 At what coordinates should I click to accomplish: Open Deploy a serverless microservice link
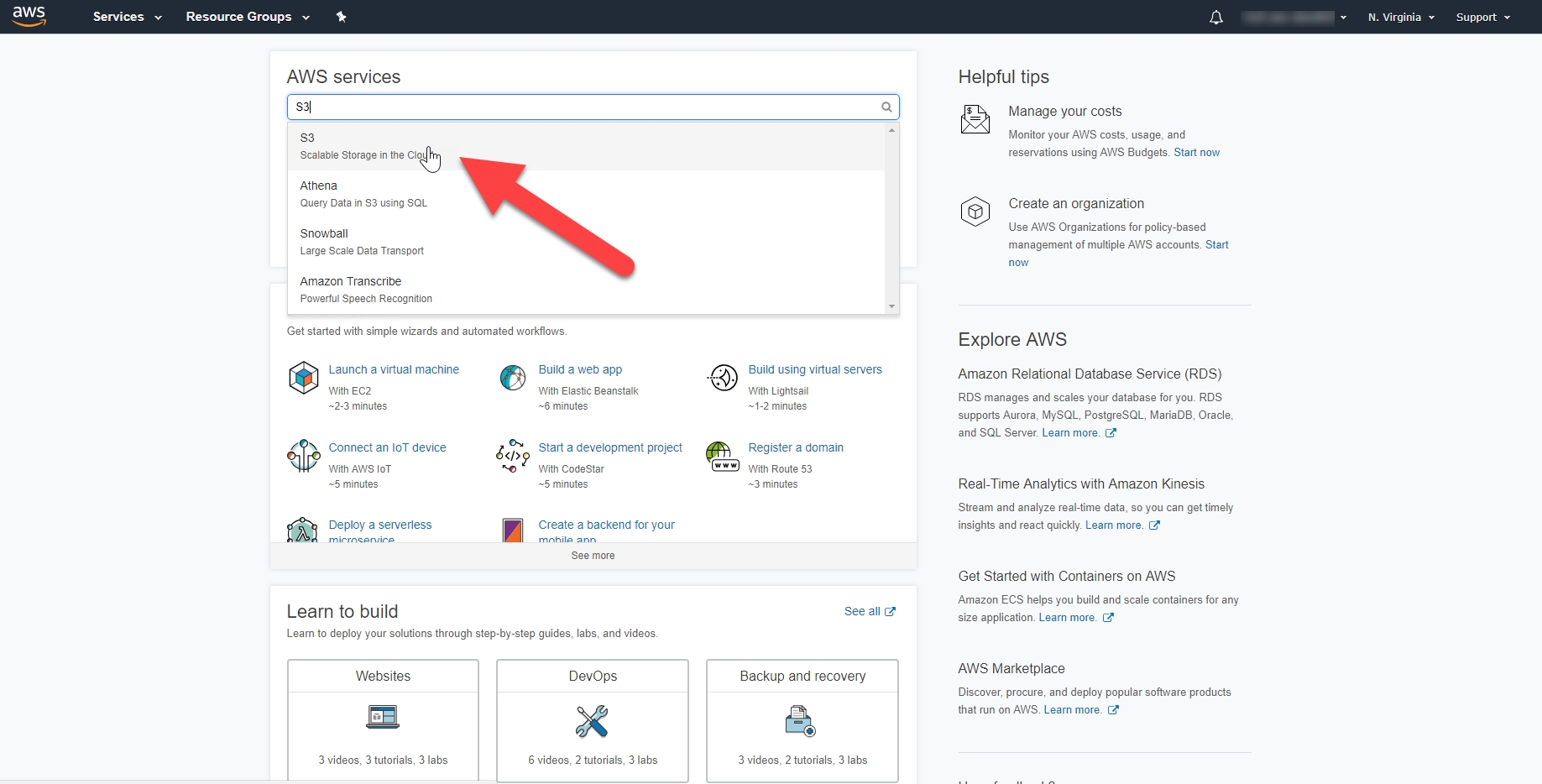coord(379,531)
